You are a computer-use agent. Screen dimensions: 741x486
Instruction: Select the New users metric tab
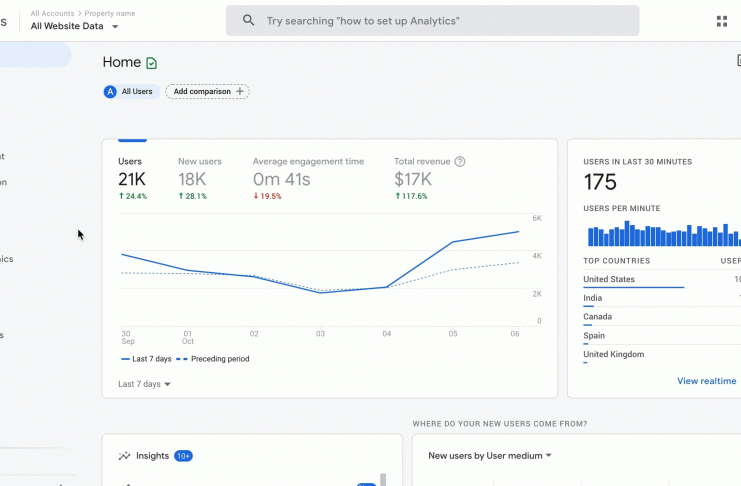point(199,178)
